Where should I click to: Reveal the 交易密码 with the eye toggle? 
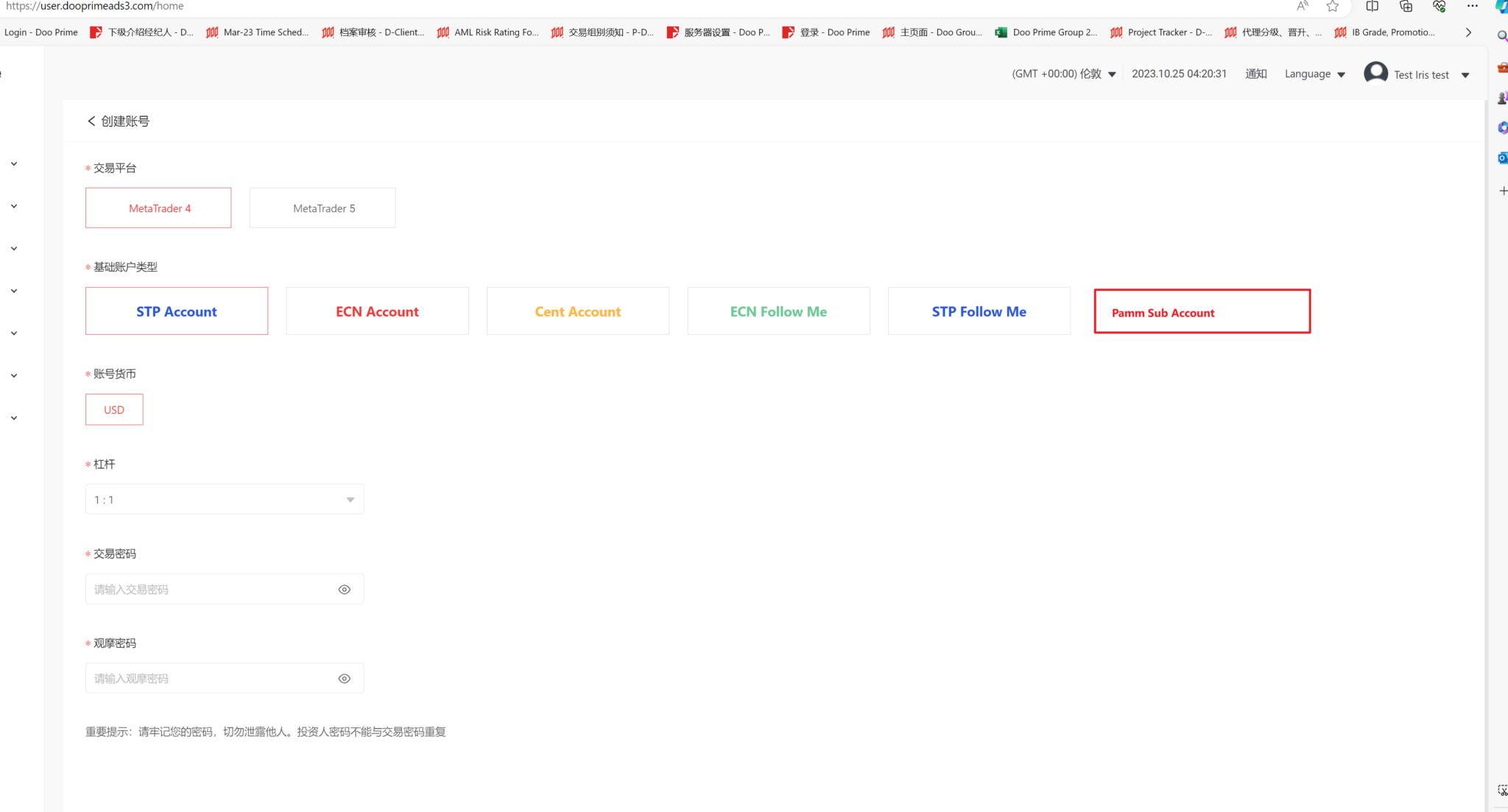click(344, 589)
